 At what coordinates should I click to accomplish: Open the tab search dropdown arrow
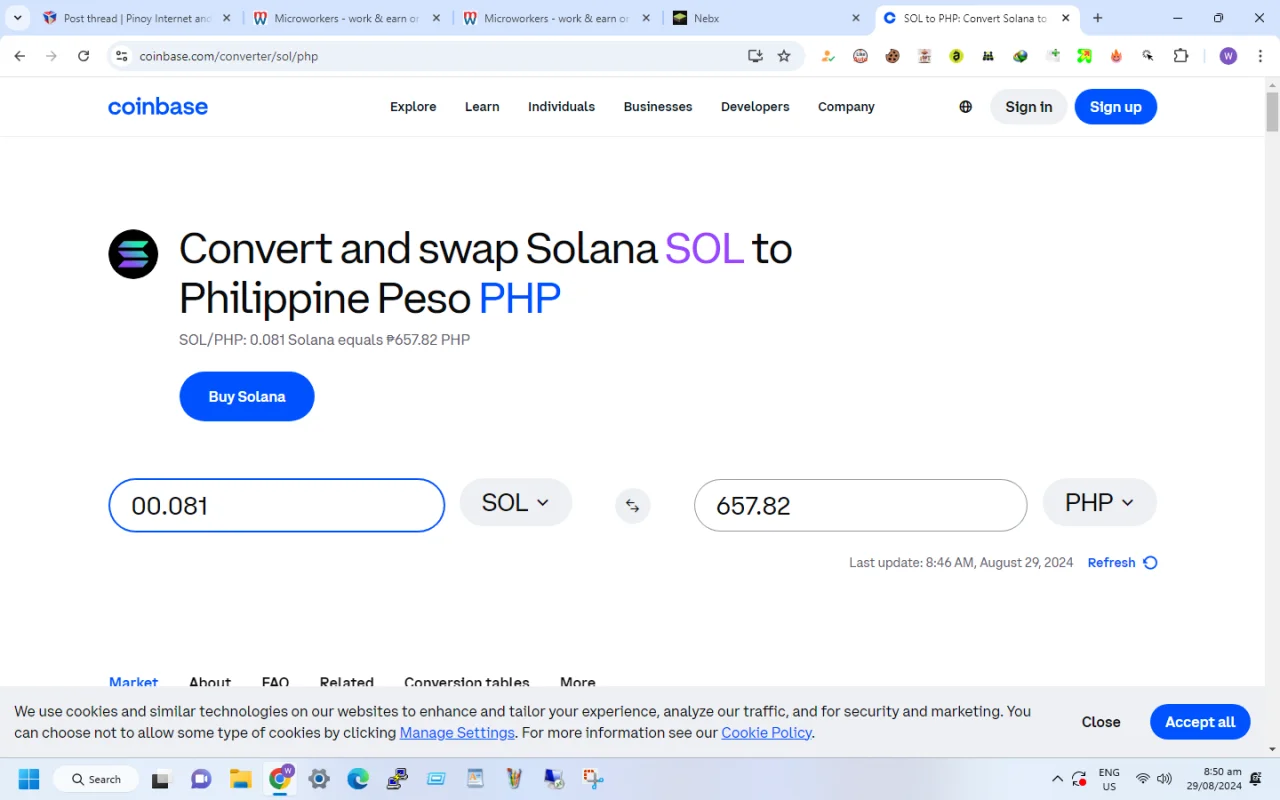(x=18, y=18)
